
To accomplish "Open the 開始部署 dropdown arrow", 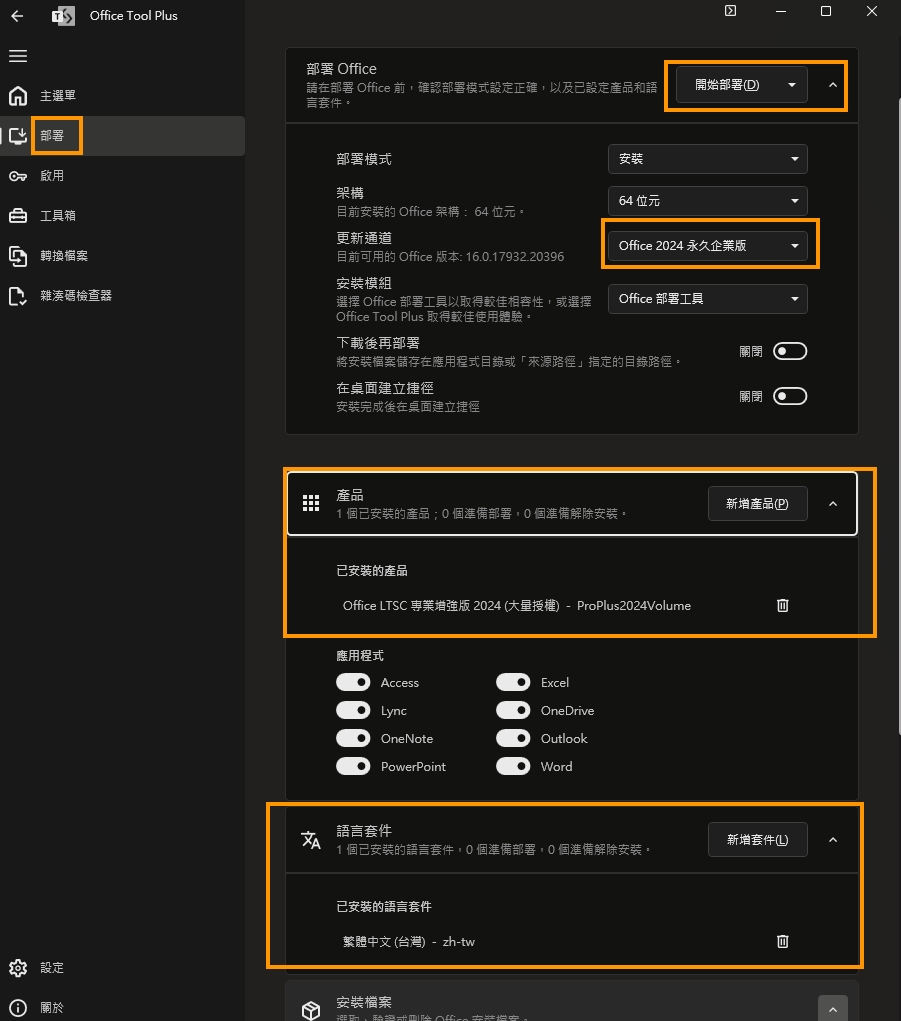I will [x=792, y=85].
